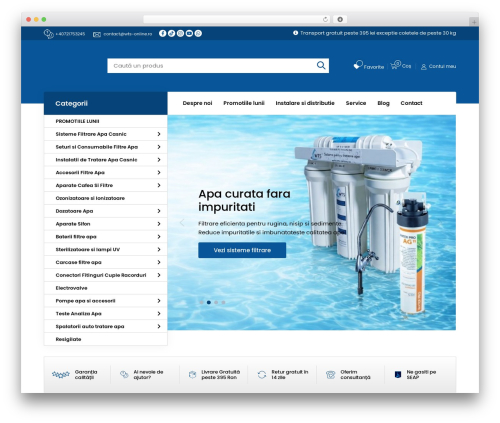Expand Spalatorii auto tratare apa chevron
This screenshot has height=423, width=500.
159,326
